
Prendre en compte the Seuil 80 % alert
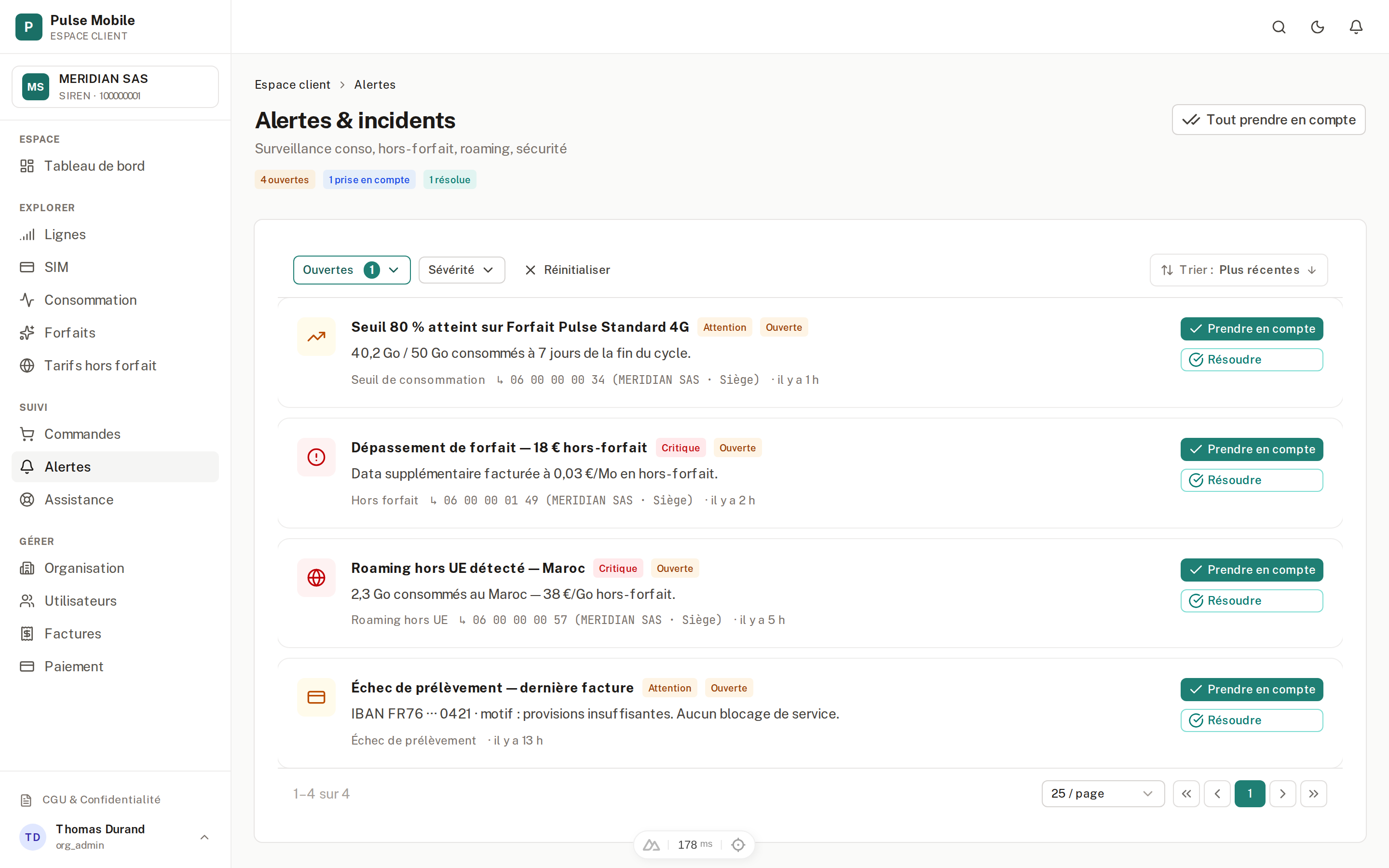pyautogui.click(x=1252, y=329)
